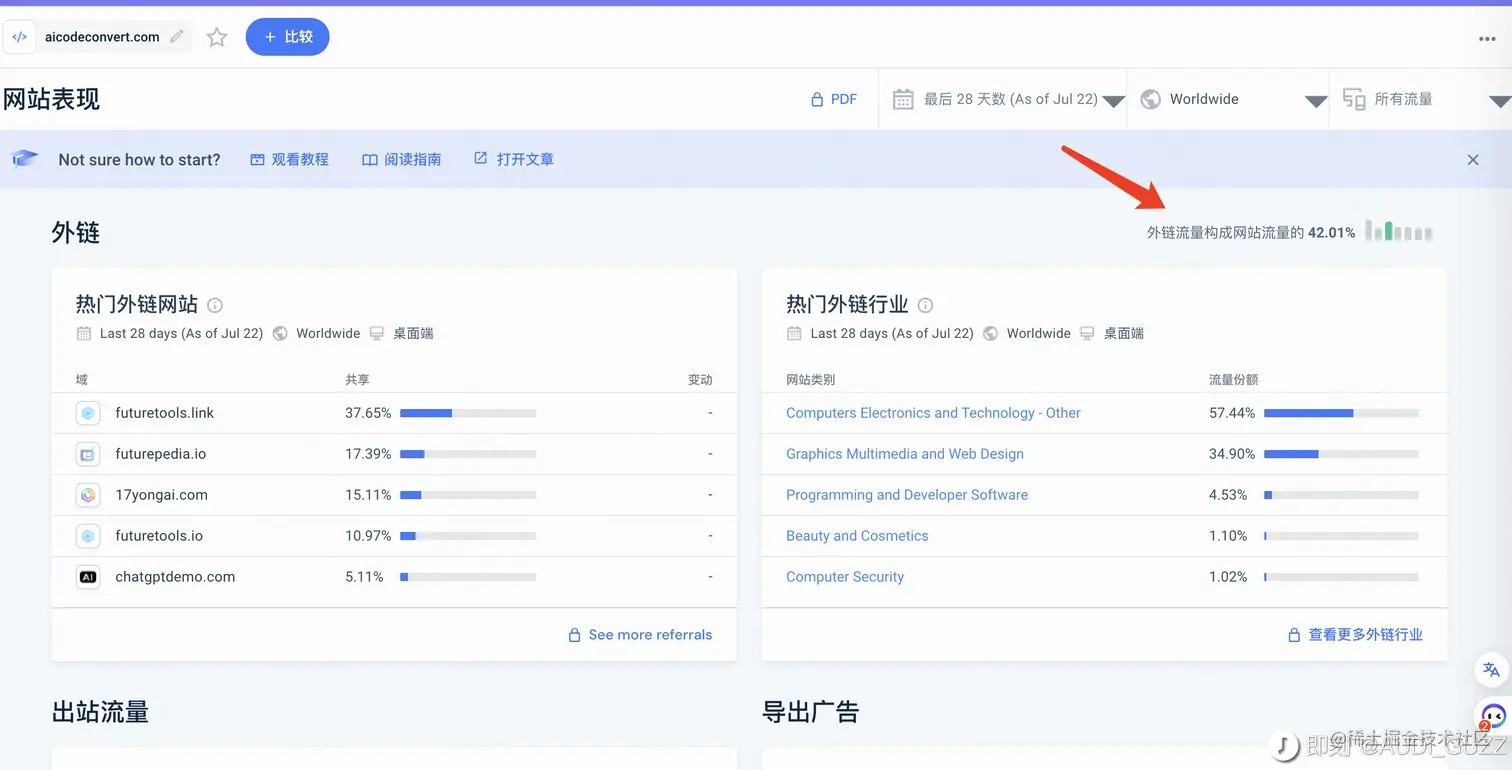Viewport: 1512px width, 770px height.
Task: Dismiss the Not sure how to start banner
Action: coord(1473,159)
